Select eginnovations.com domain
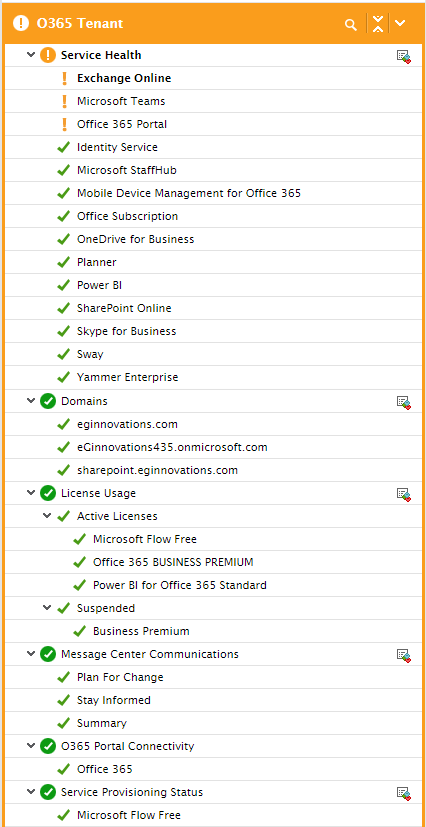 pos(127,424)
